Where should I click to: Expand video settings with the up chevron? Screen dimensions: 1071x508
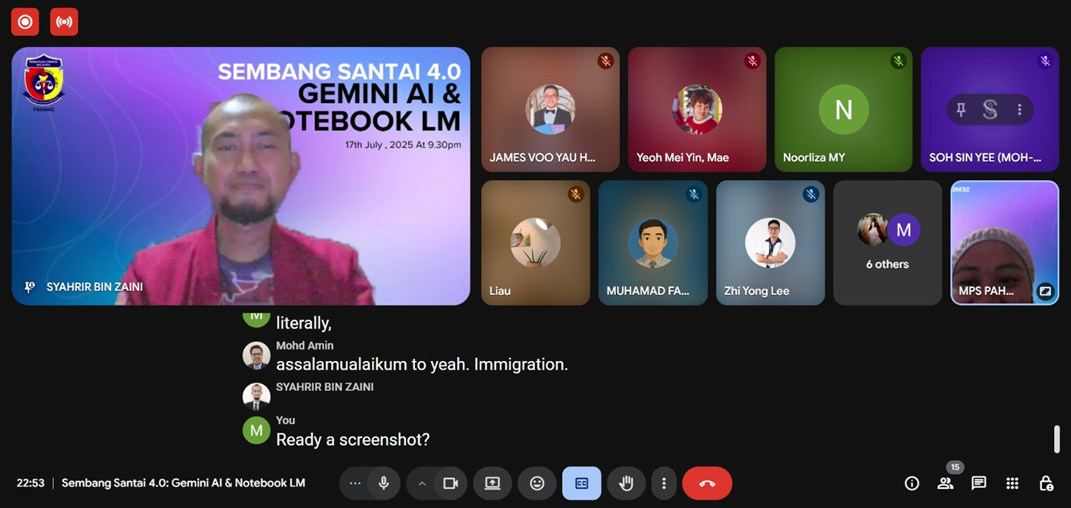click(x=422, y=483)
